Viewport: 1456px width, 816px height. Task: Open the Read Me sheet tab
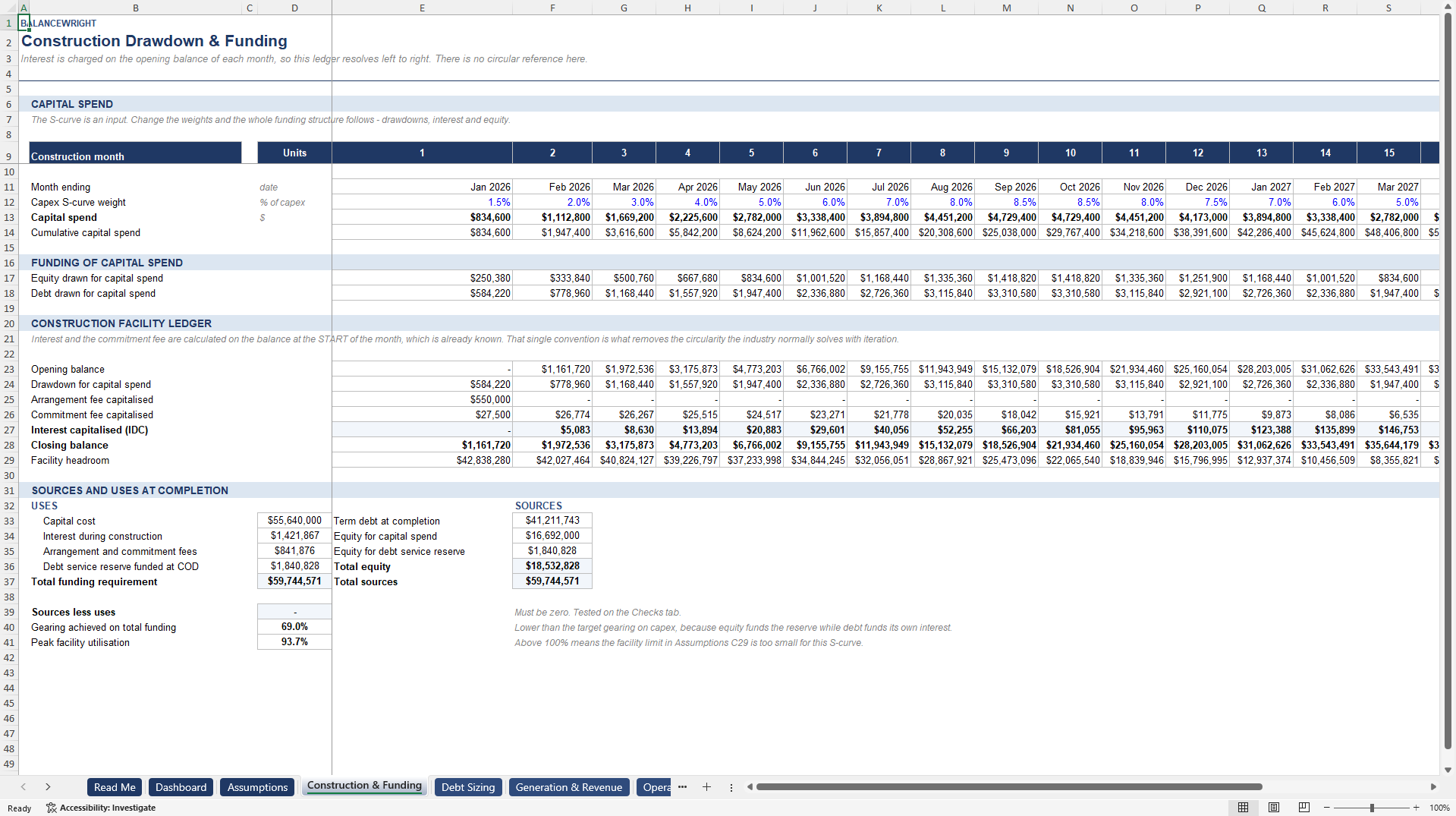tap(115, 787)
